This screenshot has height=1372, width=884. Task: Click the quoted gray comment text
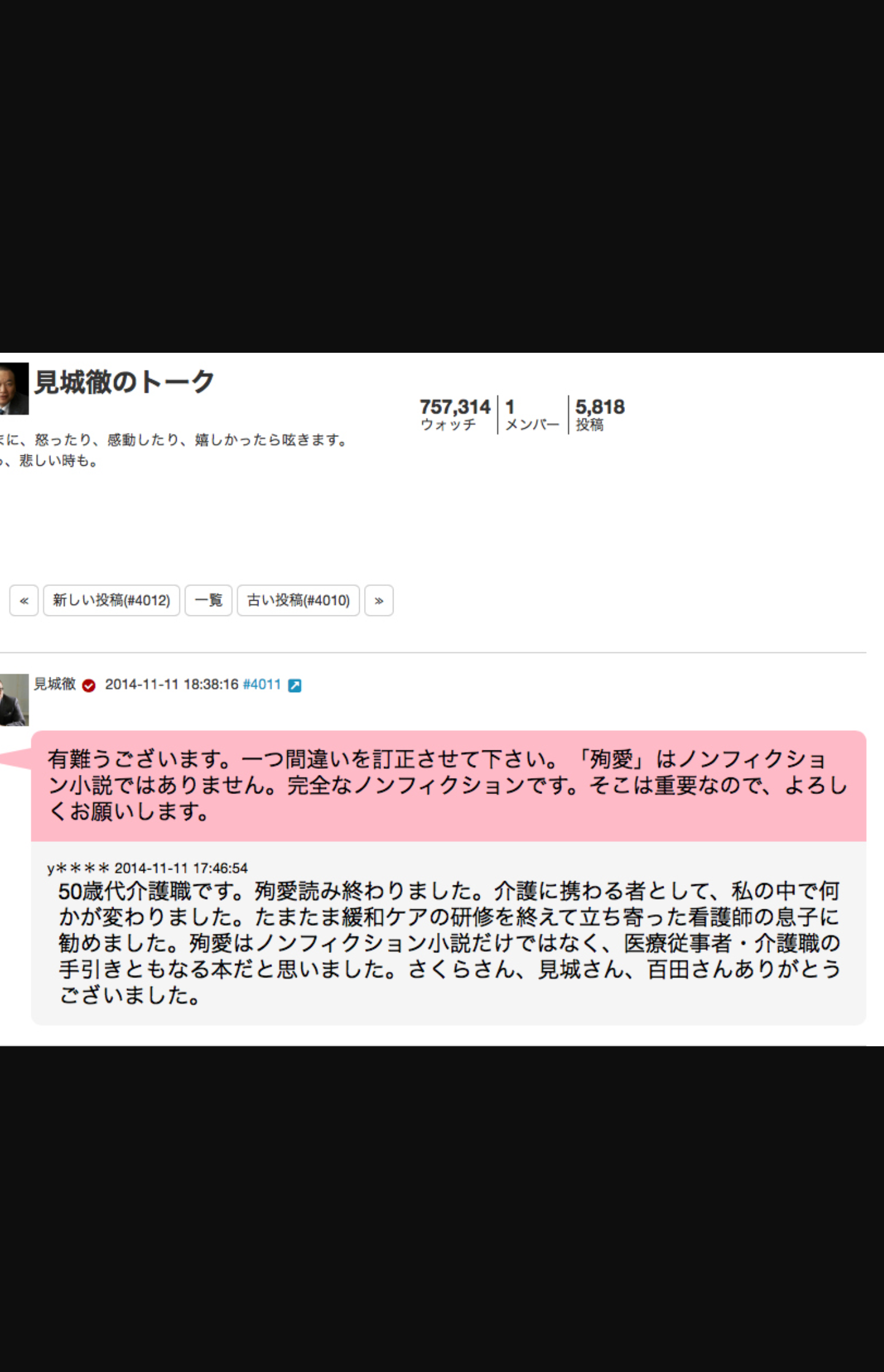pos(449,943)
